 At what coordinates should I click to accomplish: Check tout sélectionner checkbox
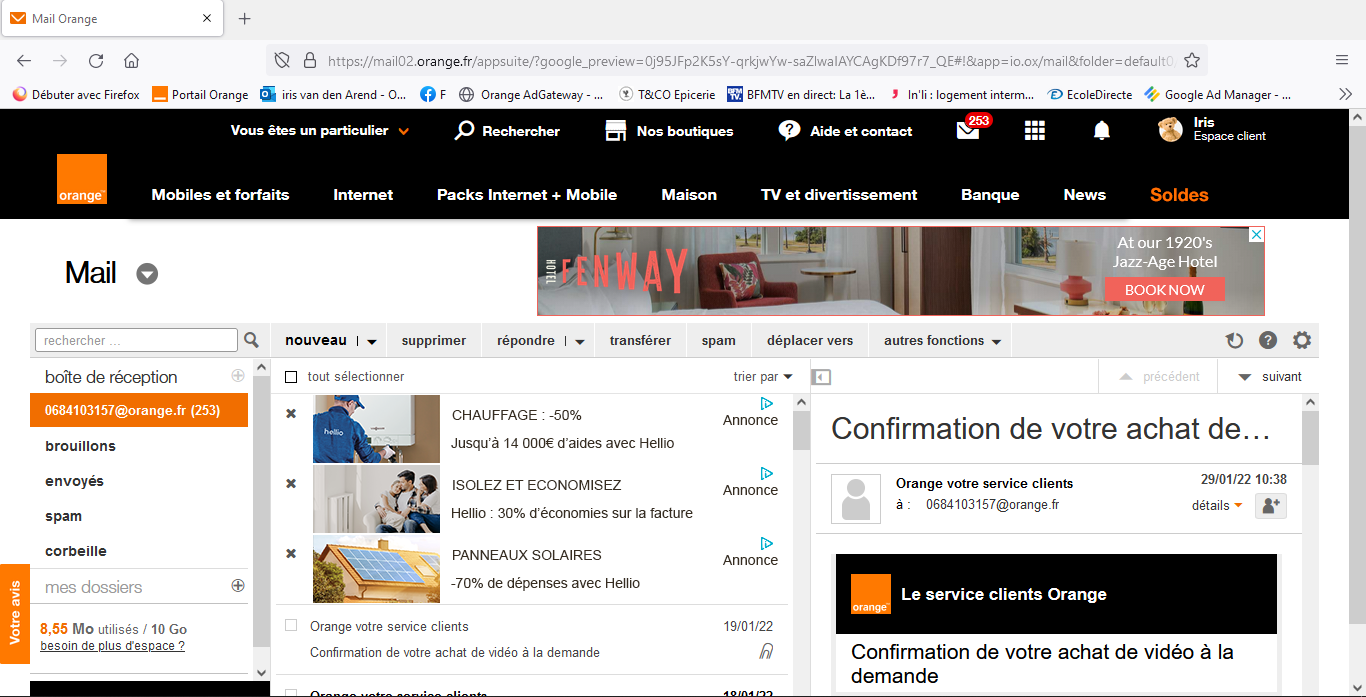click(x=291, y=377)
